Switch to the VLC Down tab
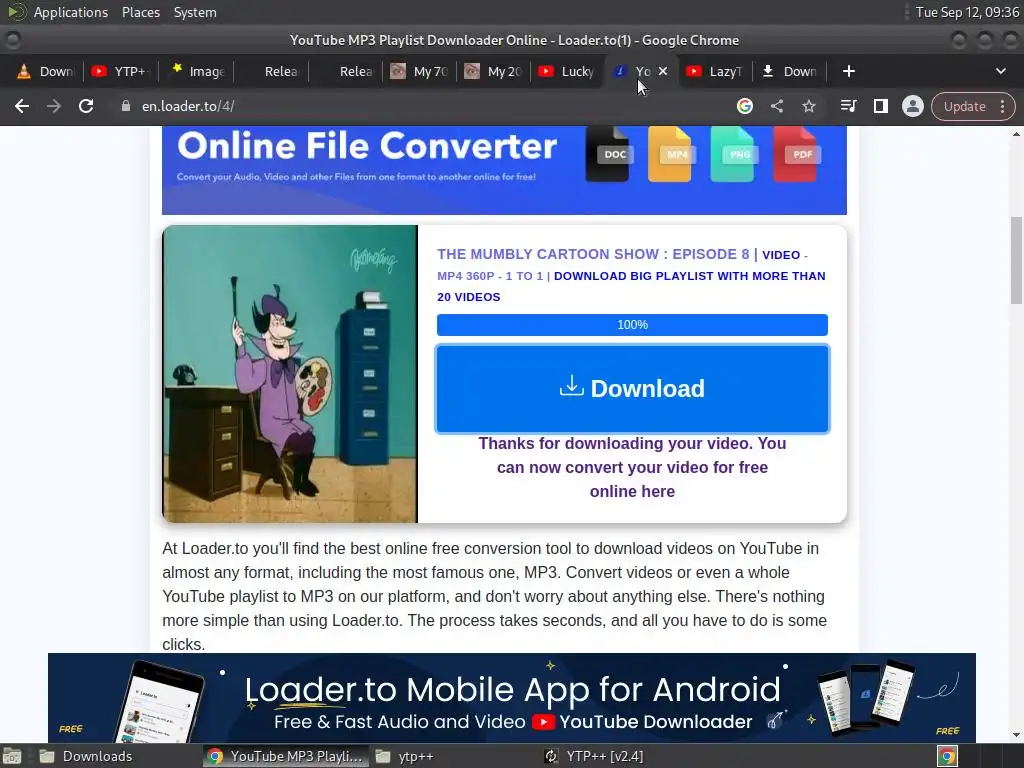 pyautogui.click(x=44, y=71)
